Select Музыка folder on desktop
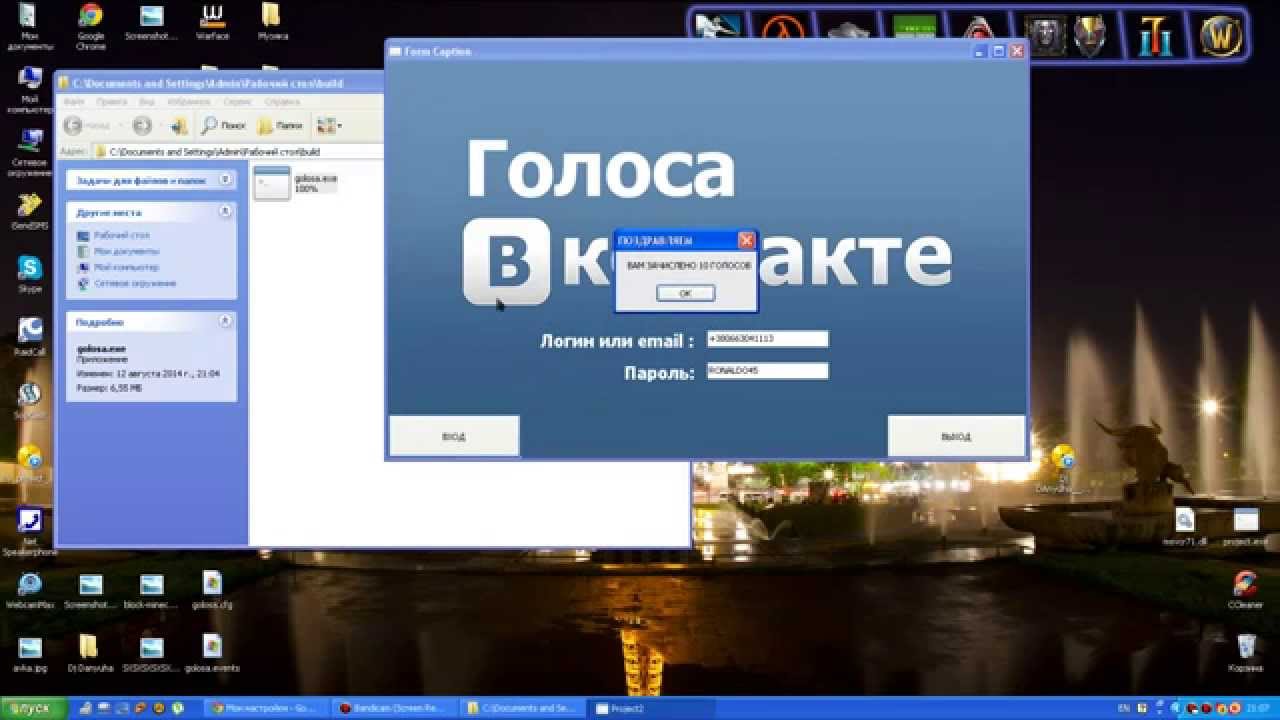1280x720 pixels. tap(272, 23)
